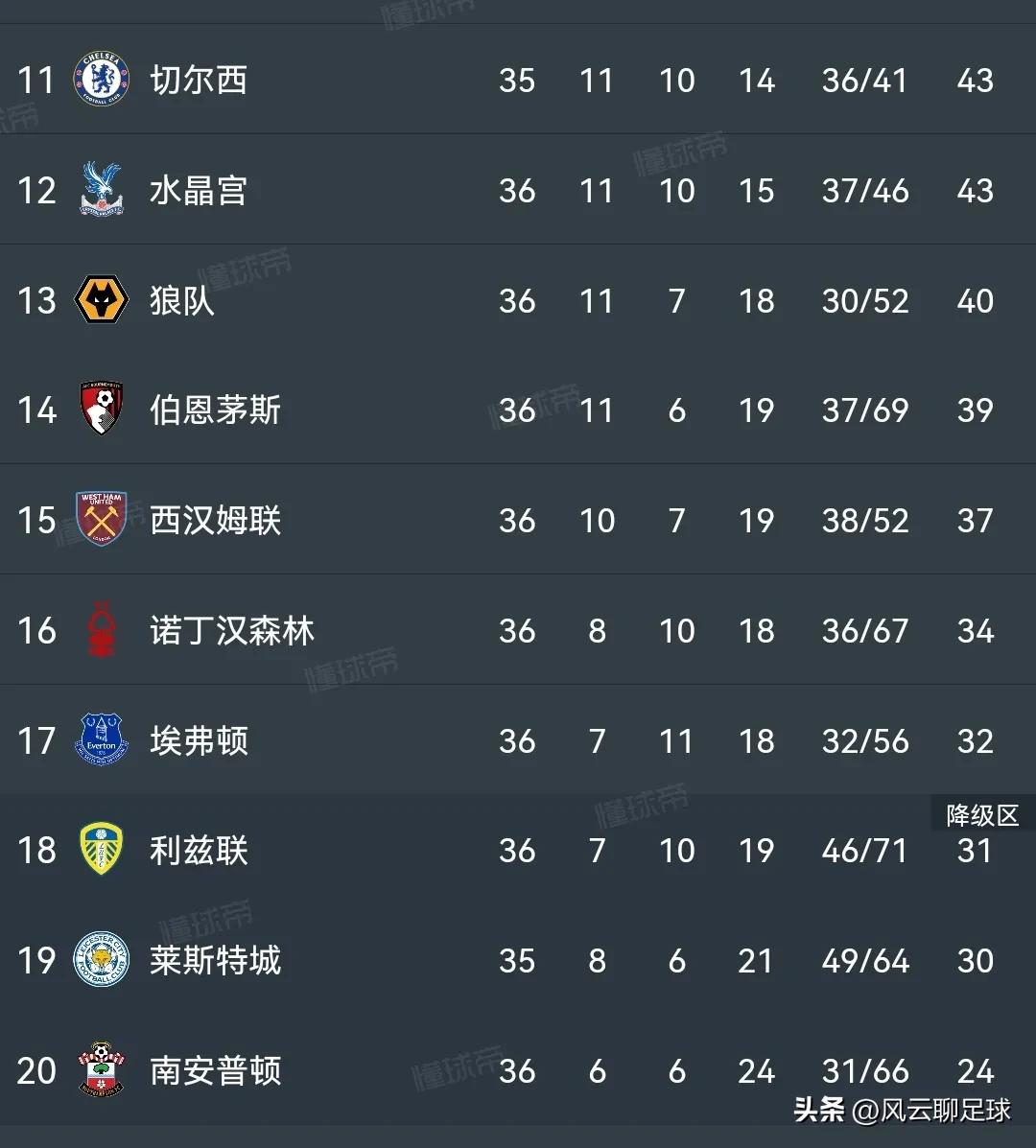Select Everton's points total of 32
The image size is (1036, 1148).
(975, 740)
